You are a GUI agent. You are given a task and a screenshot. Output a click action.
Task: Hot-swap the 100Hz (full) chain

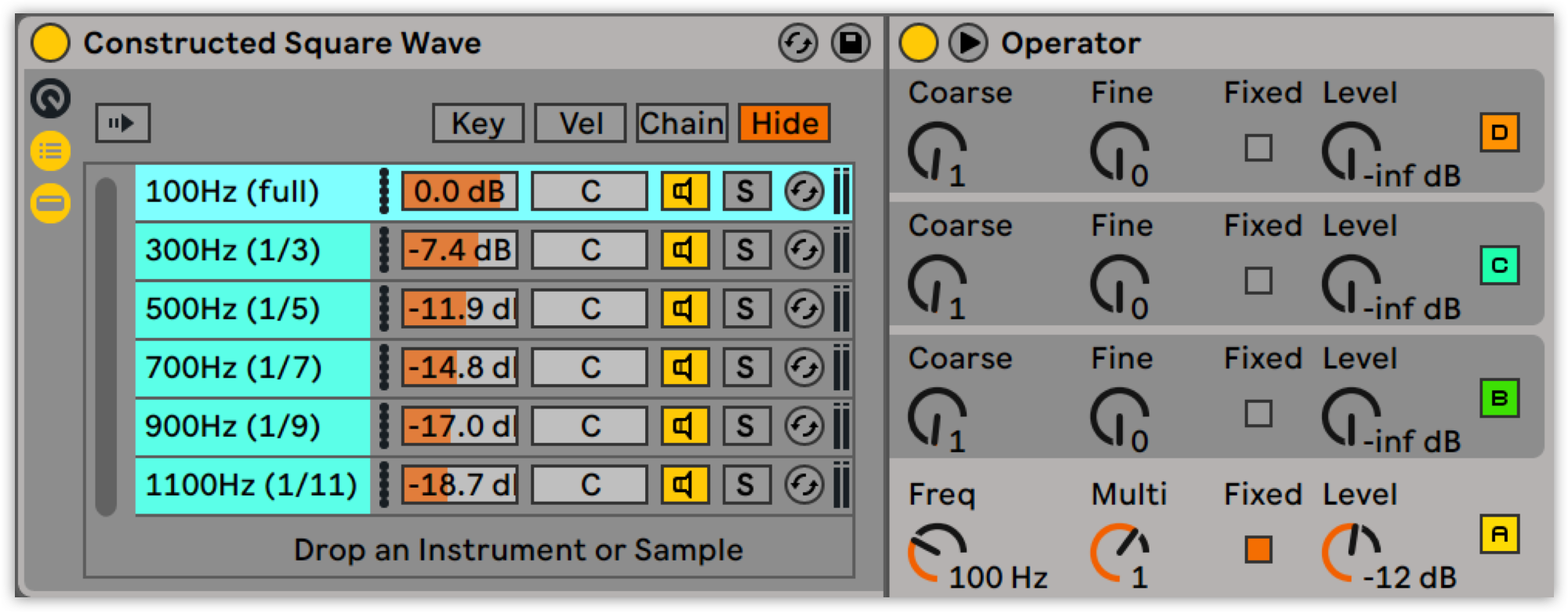pyautogui.click(x=804, y=191)
